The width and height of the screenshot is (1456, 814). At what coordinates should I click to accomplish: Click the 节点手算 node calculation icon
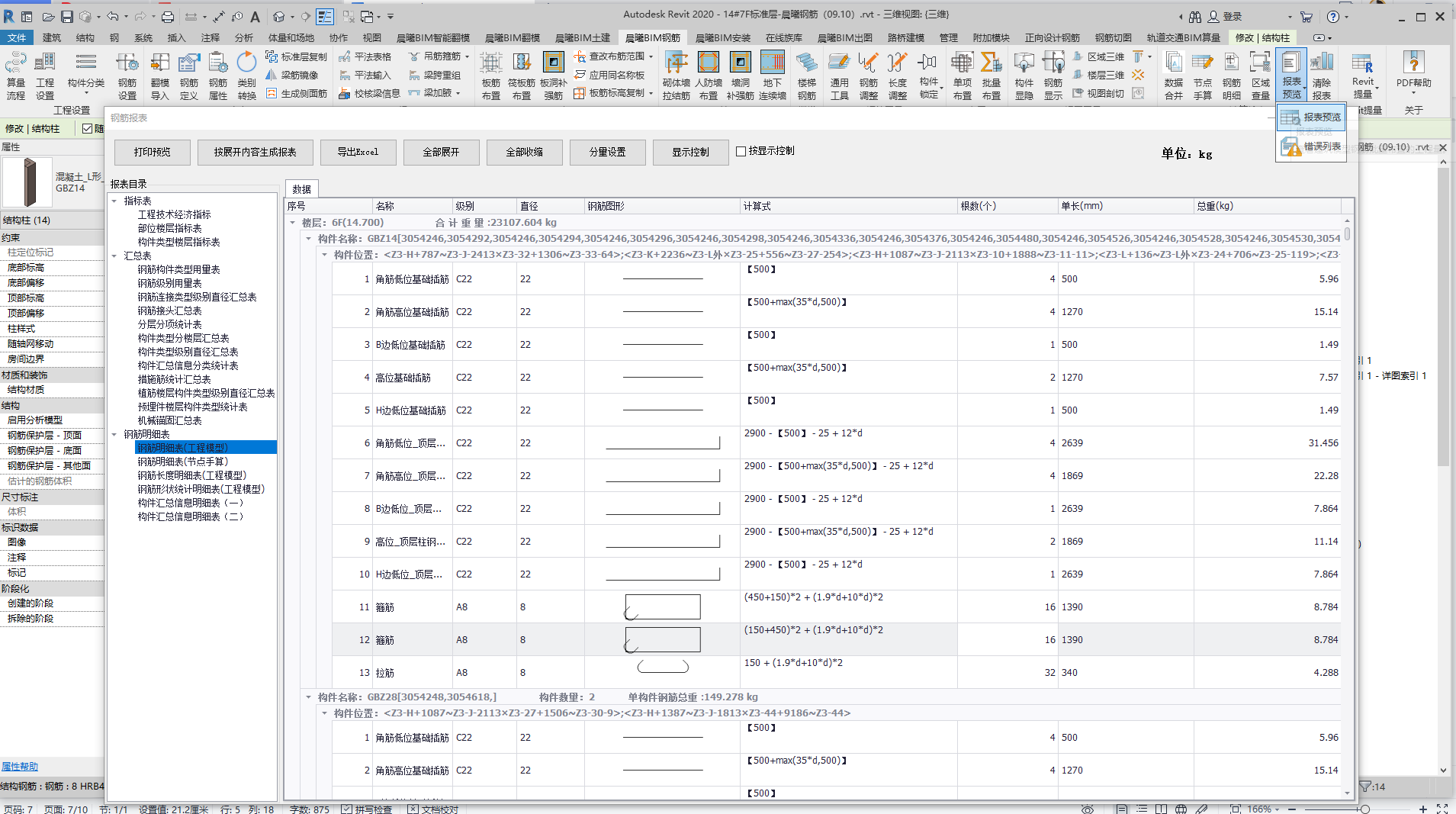tap(1203, 76)
